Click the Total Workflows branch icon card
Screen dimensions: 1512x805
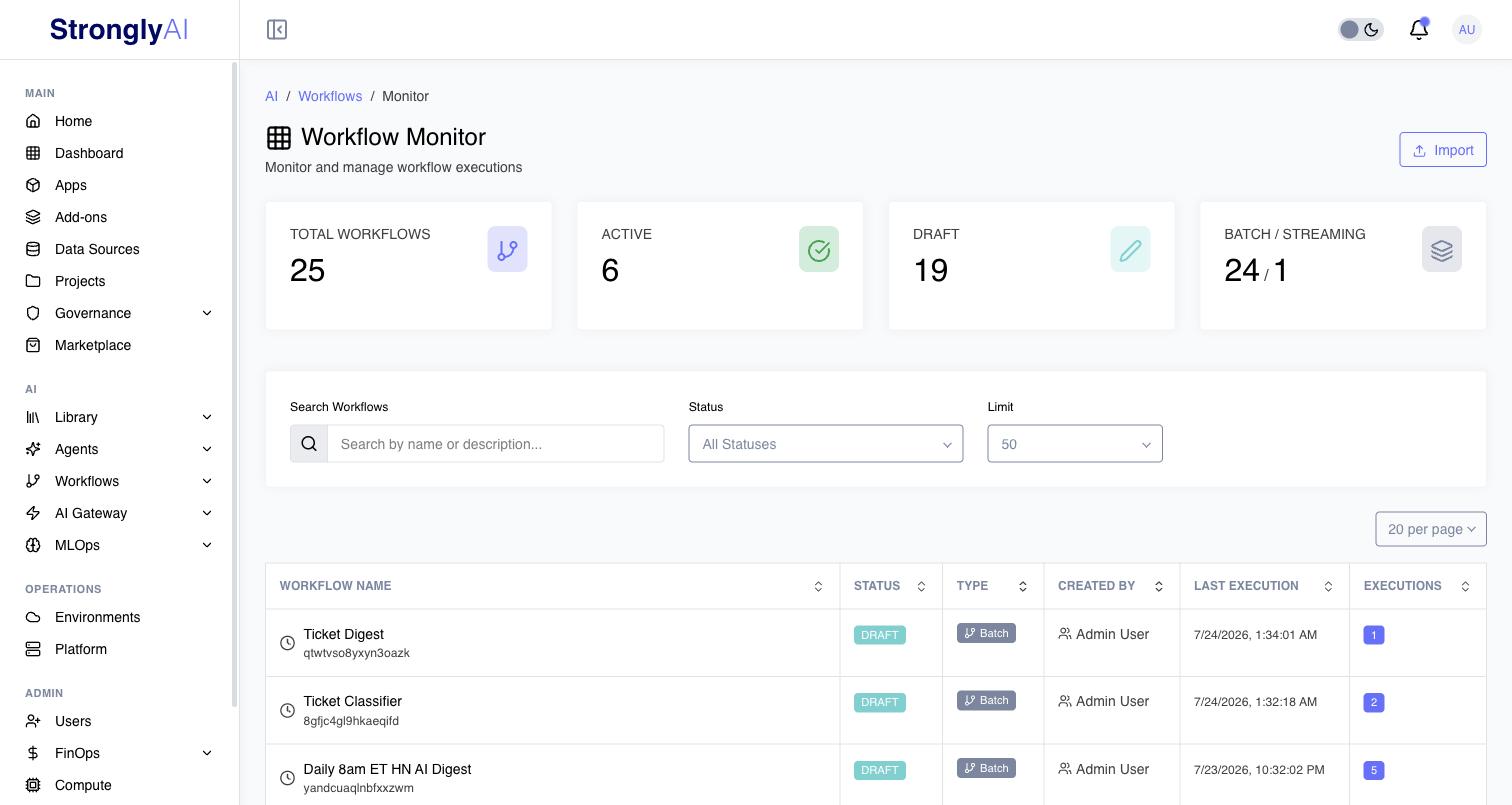507,249
